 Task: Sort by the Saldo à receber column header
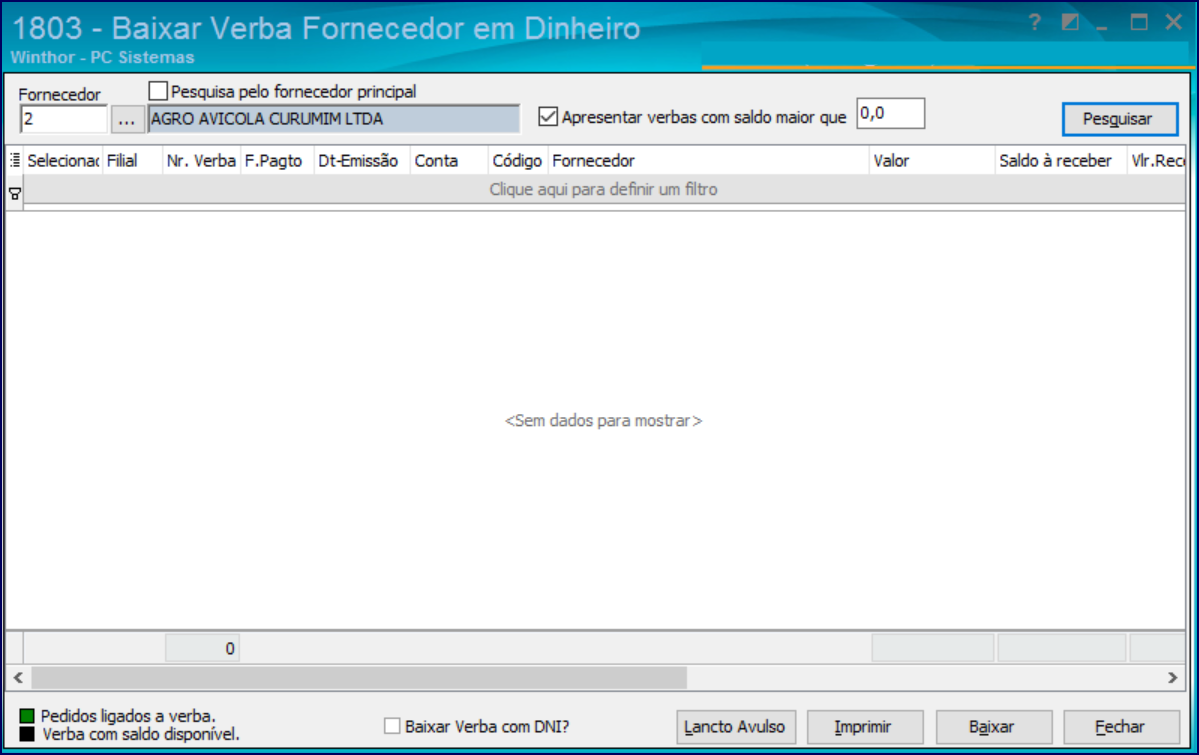point(1061,161)
